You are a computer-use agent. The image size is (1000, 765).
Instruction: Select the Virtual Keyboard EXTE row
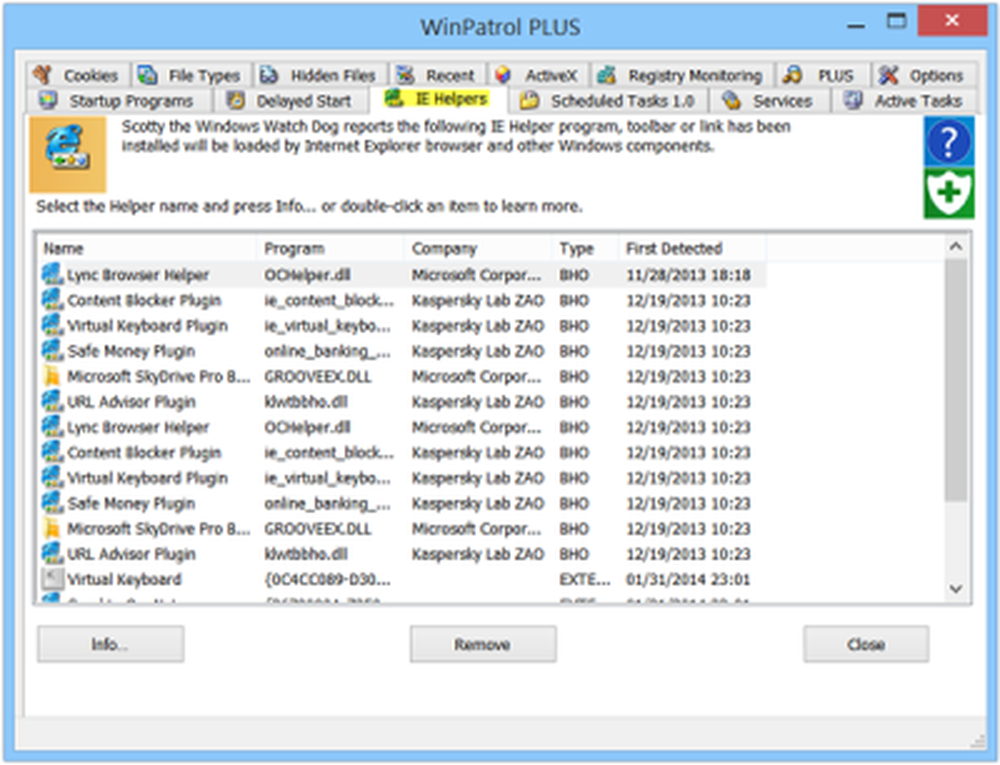tap(402, 579)
